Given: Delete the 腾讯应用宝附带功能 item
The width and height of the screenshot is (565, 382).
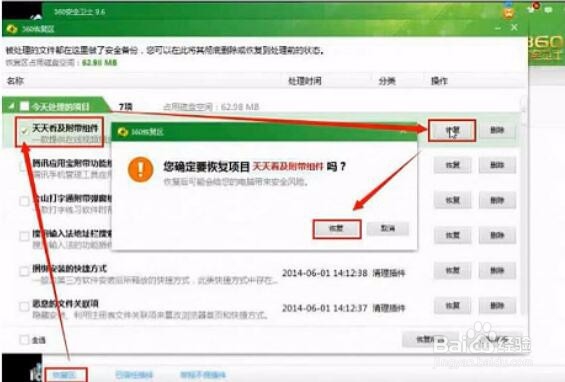Looking at the screenshot, I should 497,165.
